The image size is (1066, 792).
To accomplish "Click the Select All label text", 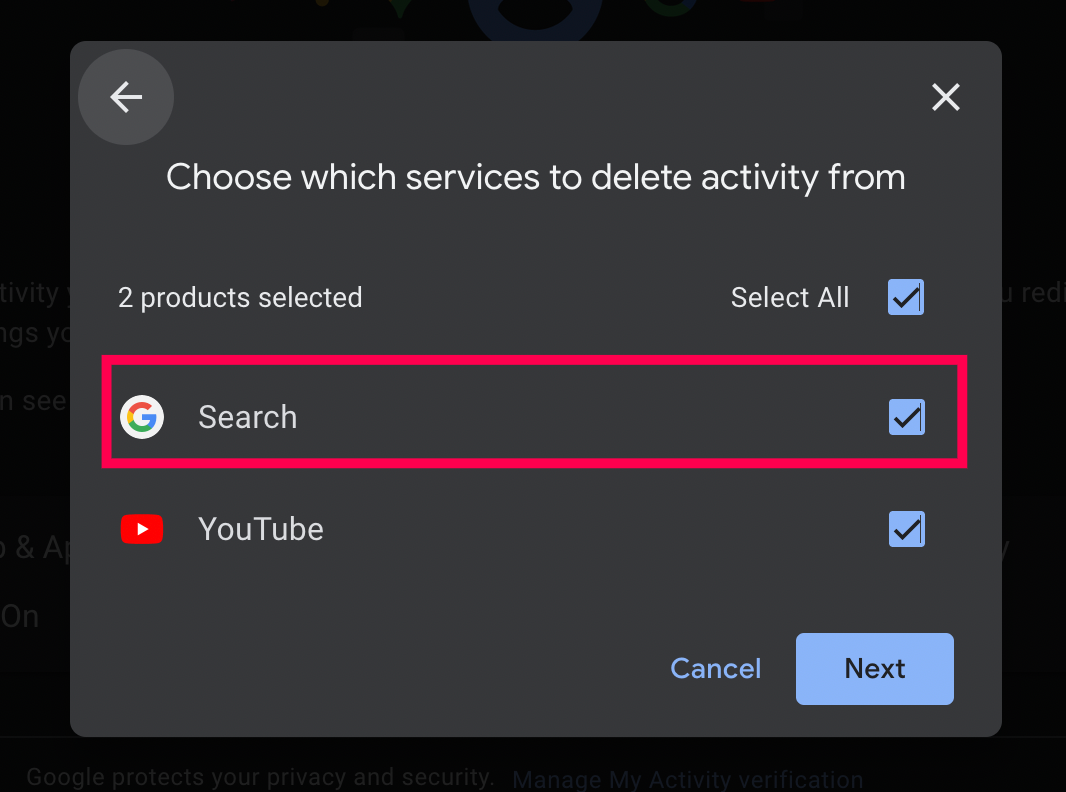I will [789, 298].
